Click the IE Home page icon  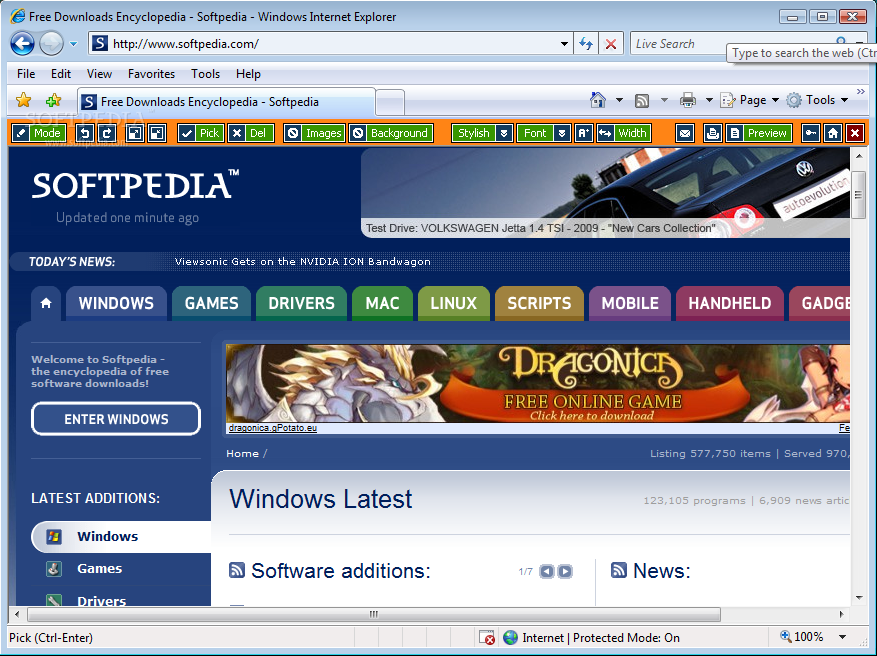click(598, 100)
